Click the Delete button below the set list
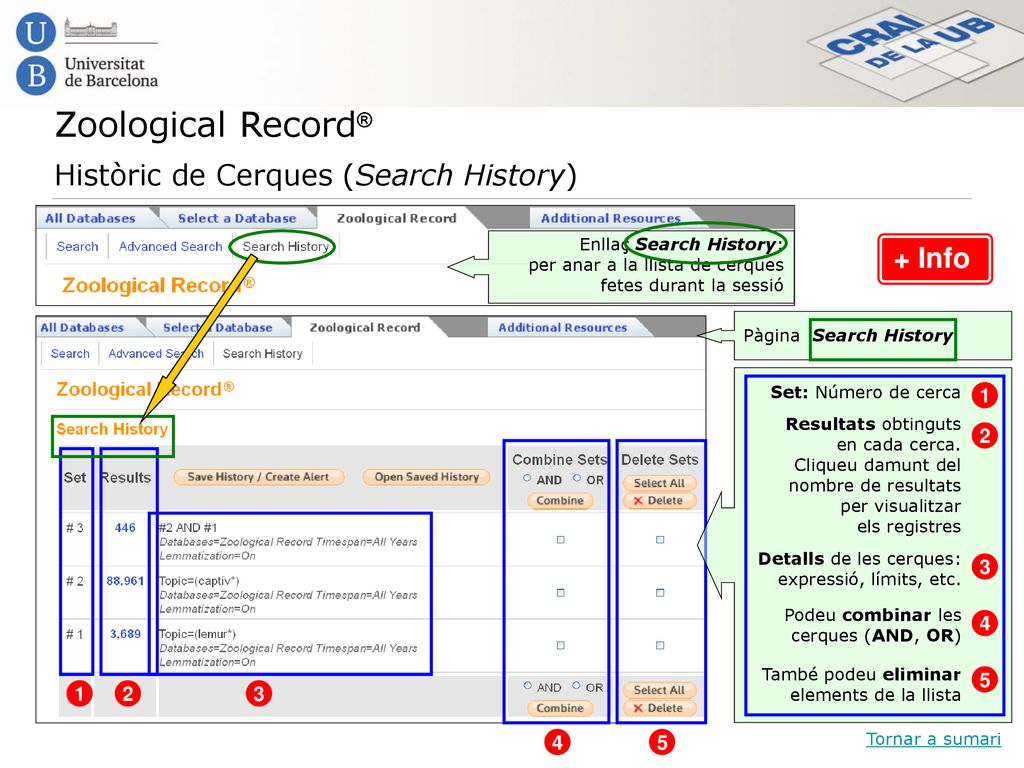 pyautogui.click(x=659, y=708)
